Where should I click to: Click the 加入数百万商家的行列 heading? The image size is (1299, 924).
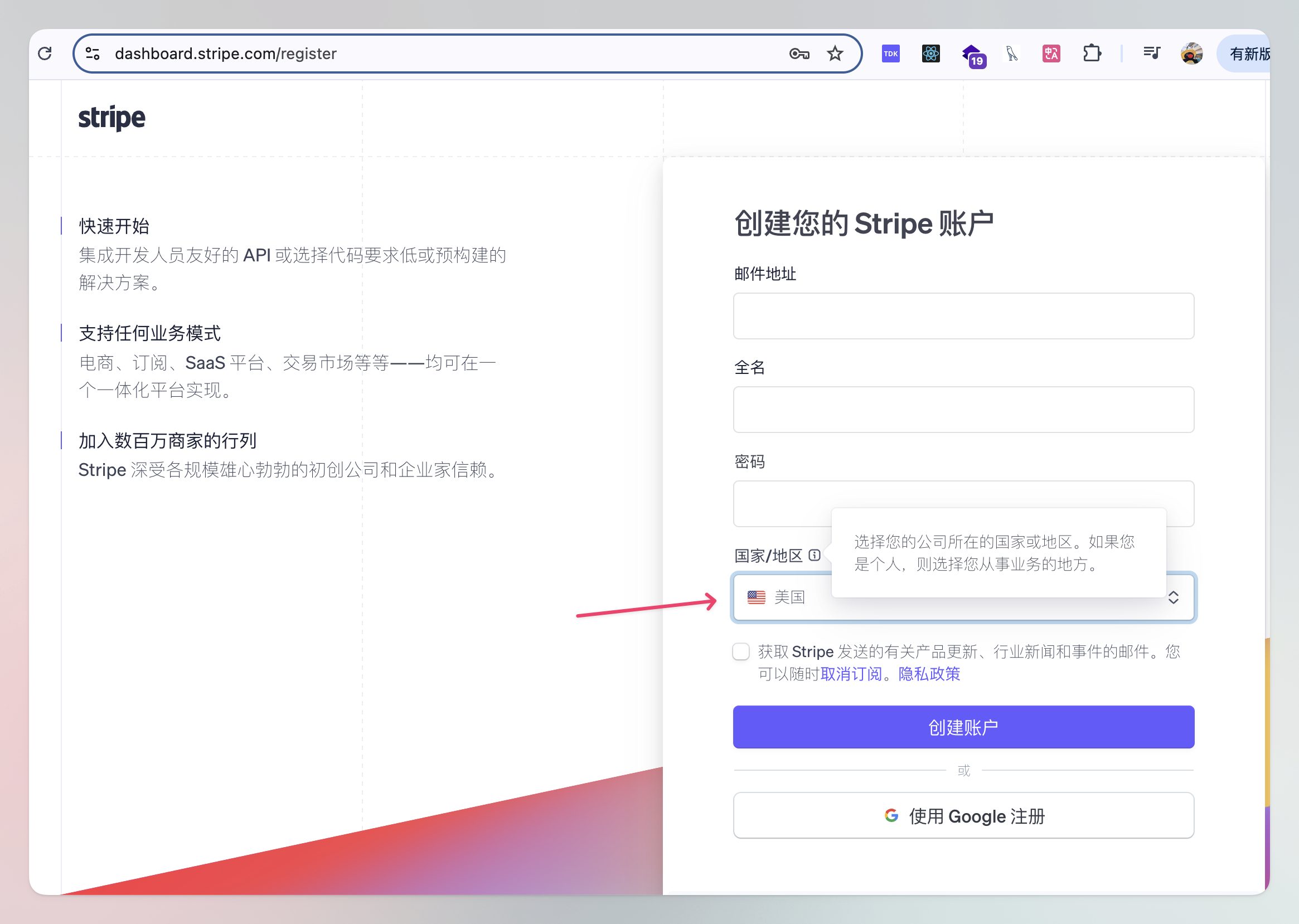tap(167, 441)
